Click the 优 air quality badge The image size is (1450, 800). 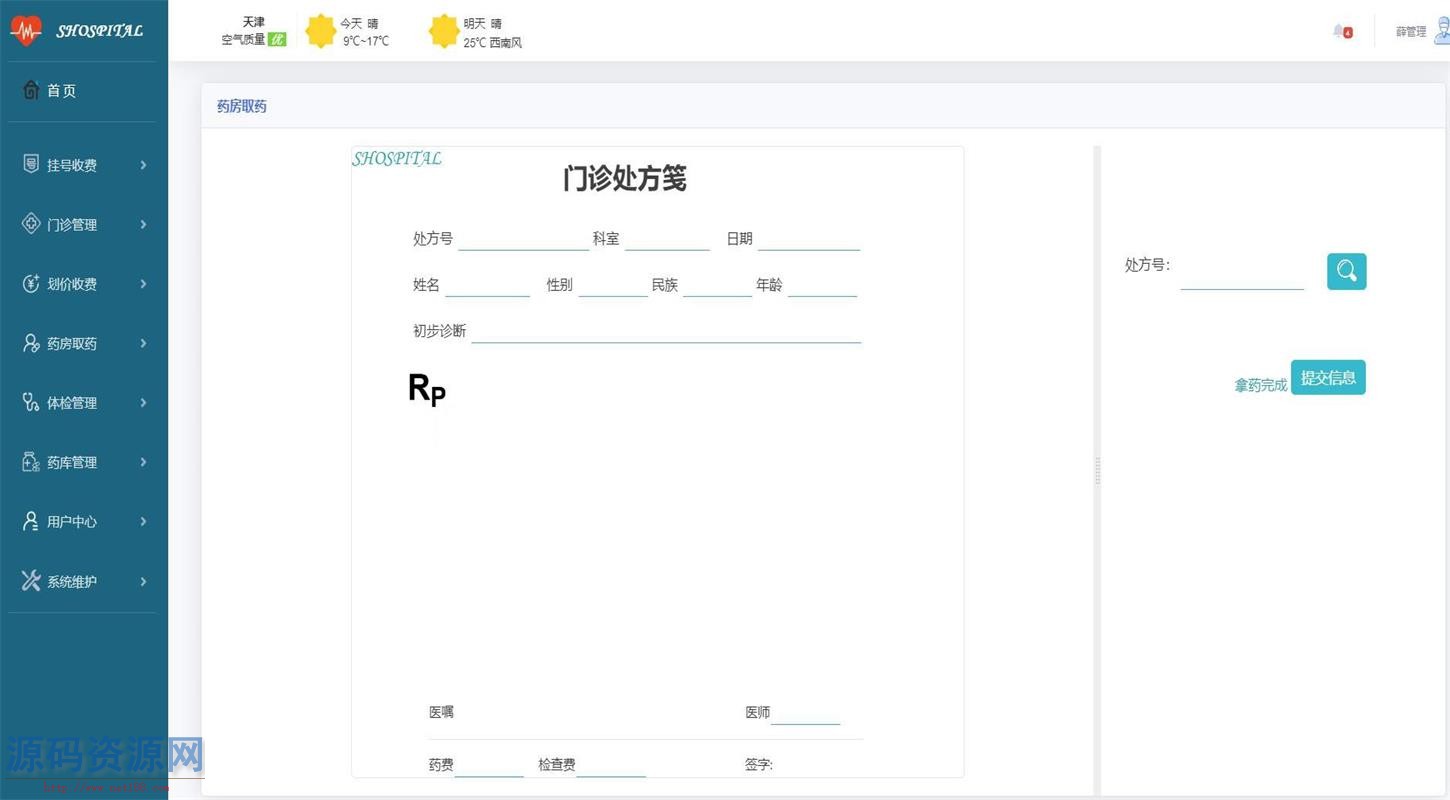pyautogui.click(x=277, y=40)
